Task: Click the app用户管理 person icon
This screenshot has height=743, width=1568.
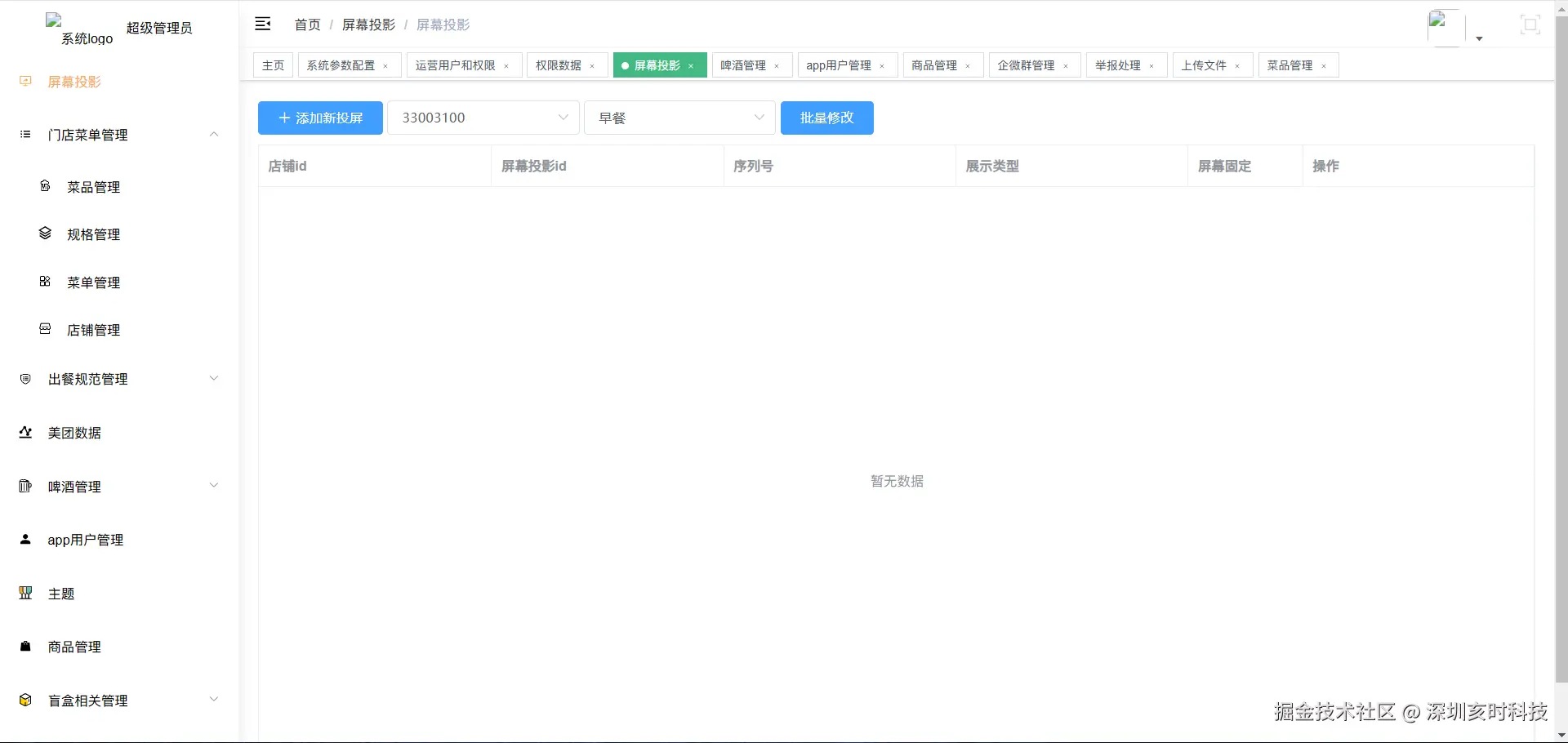Action: pyautogui.click(x=25, y=540)
